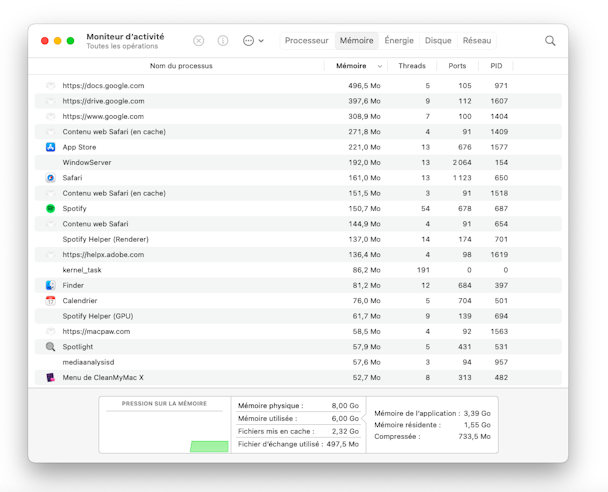Click the Safari process icon
This screenshot has height=492, width=608.
click(x=50, y=178)
